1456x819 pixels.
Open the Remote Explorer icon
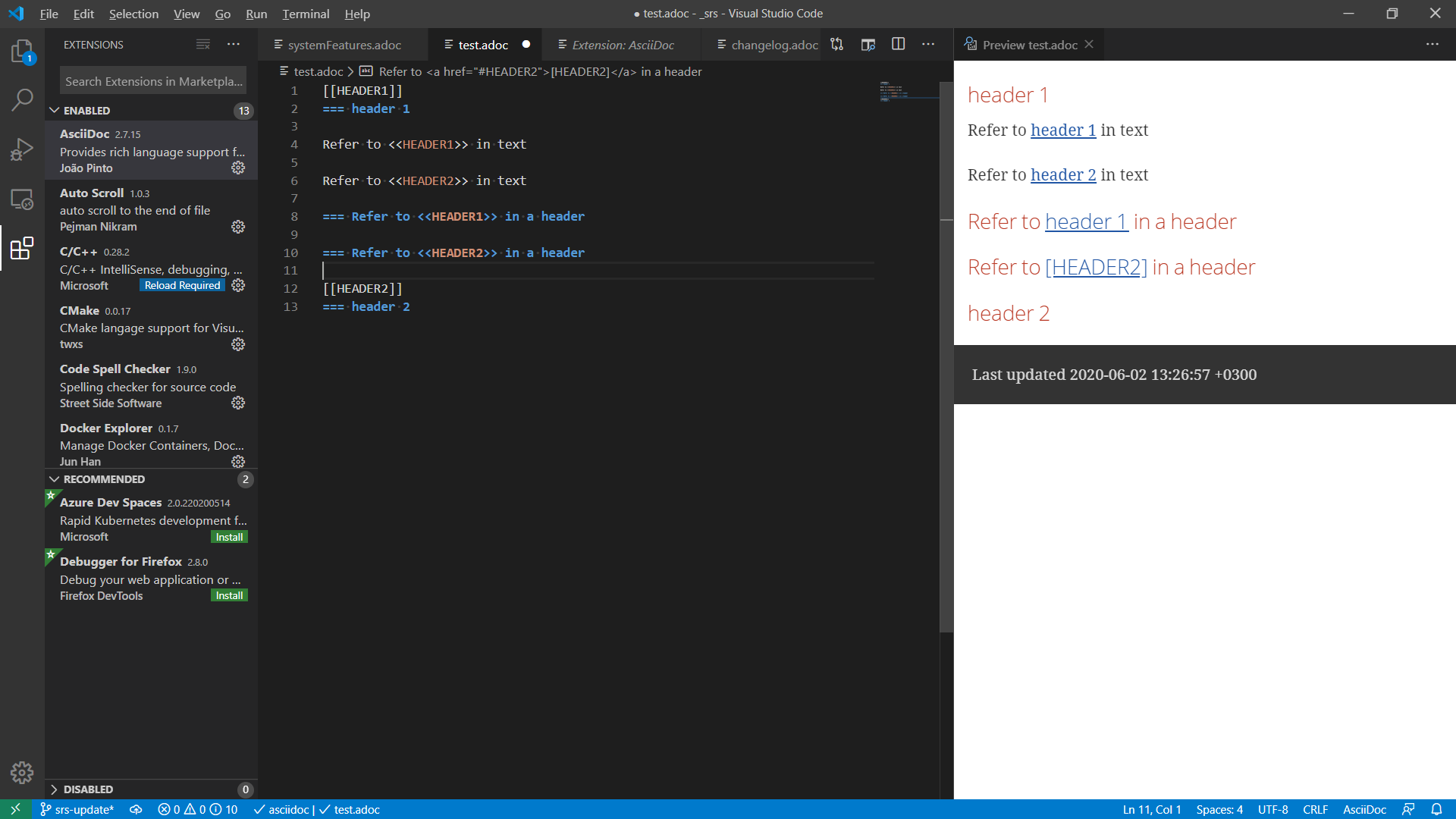[22, 199]
